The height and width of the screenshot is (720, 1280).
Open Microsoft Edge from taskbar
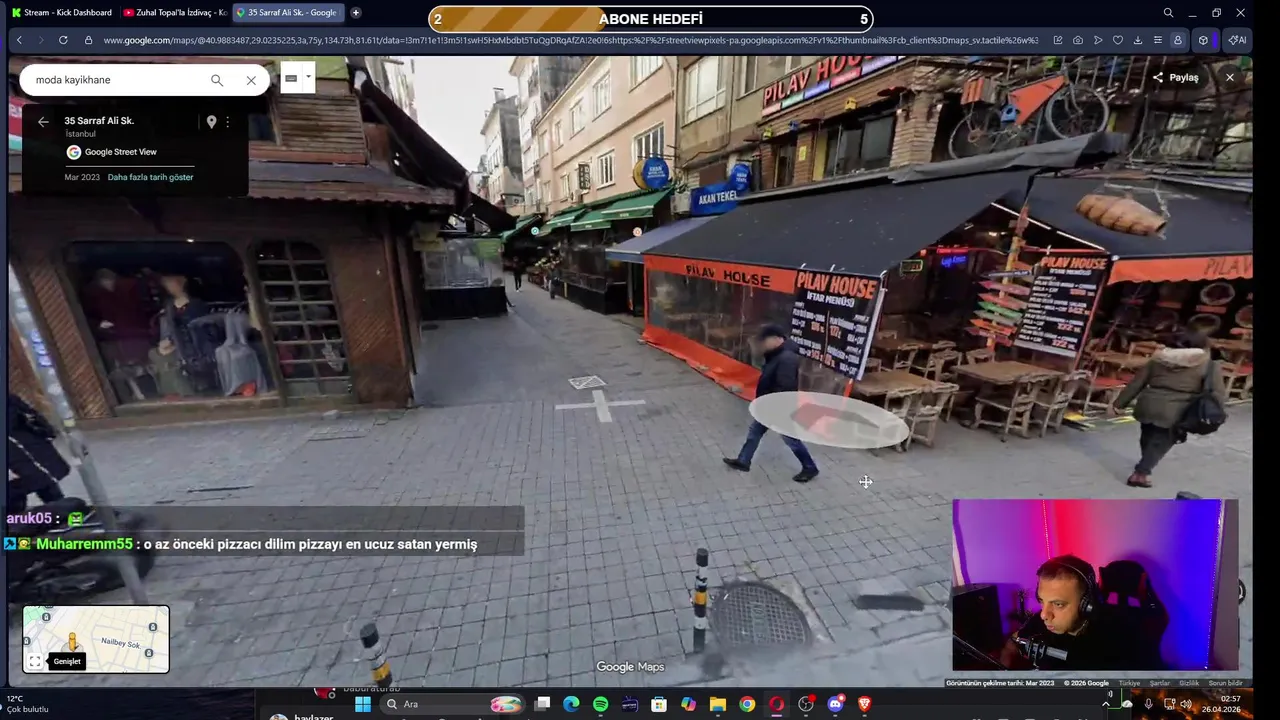pos(571,704)
